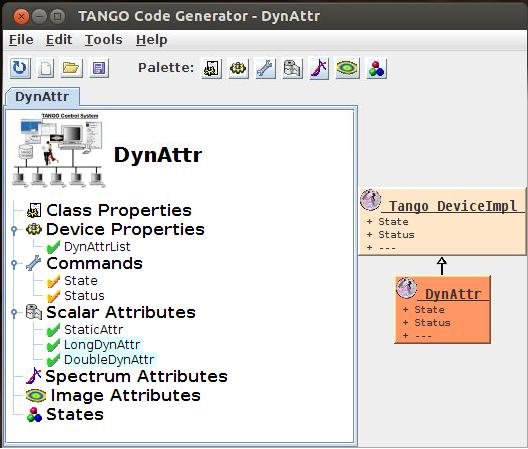528x449 pixels.
Task: Click the Tango_DeviceImpl class box title
Action: pos(453,206)
